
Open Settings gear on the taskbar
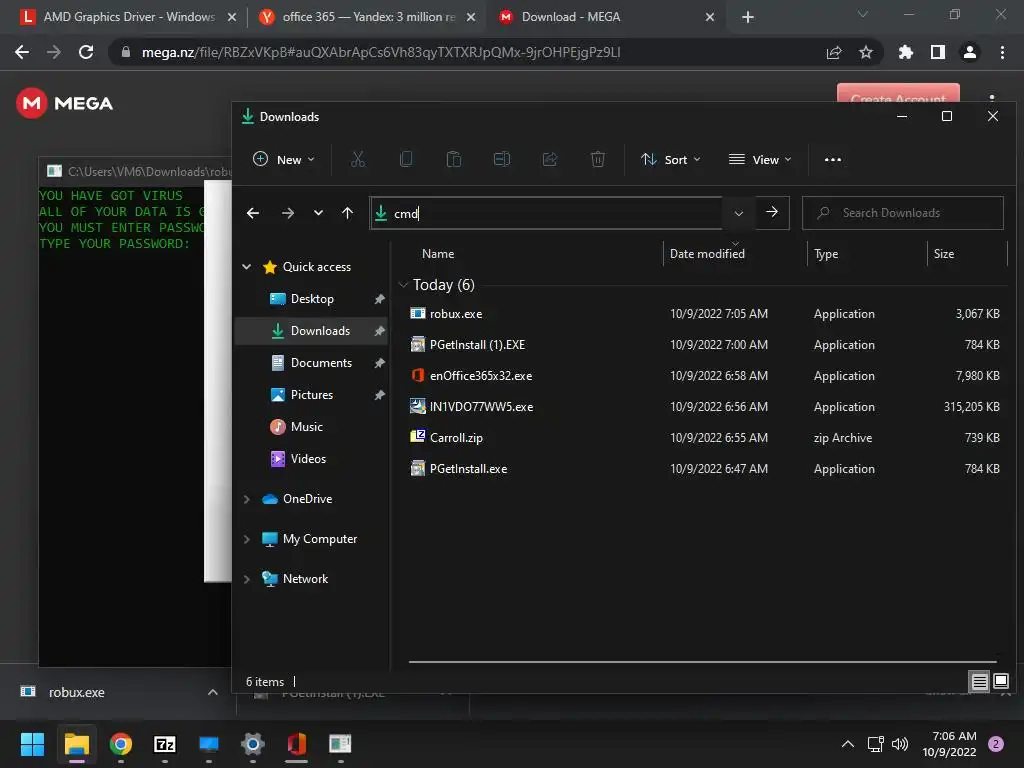click(x=253, y=744)
